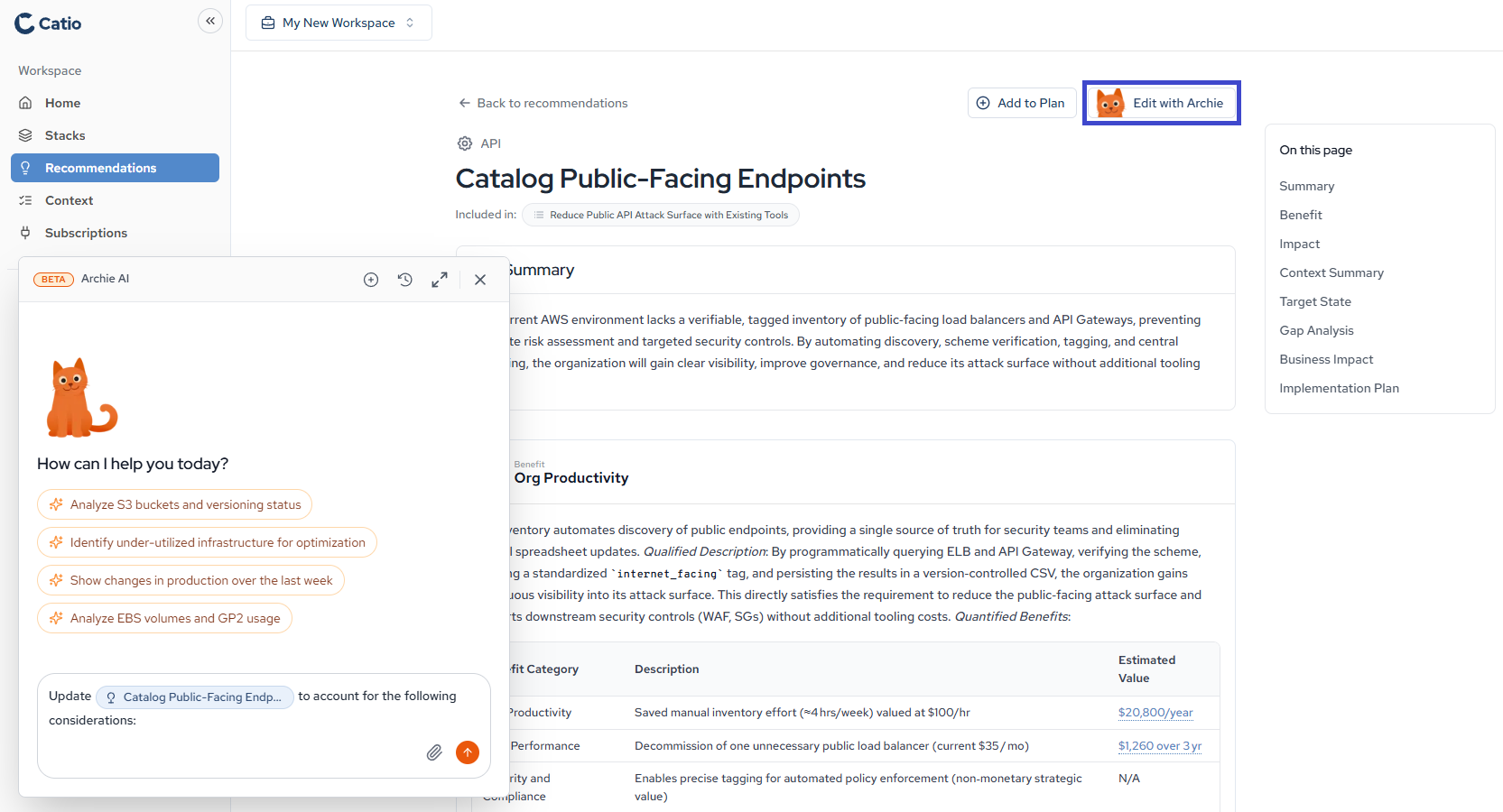Click the On this page heading

click(1315, 150)
